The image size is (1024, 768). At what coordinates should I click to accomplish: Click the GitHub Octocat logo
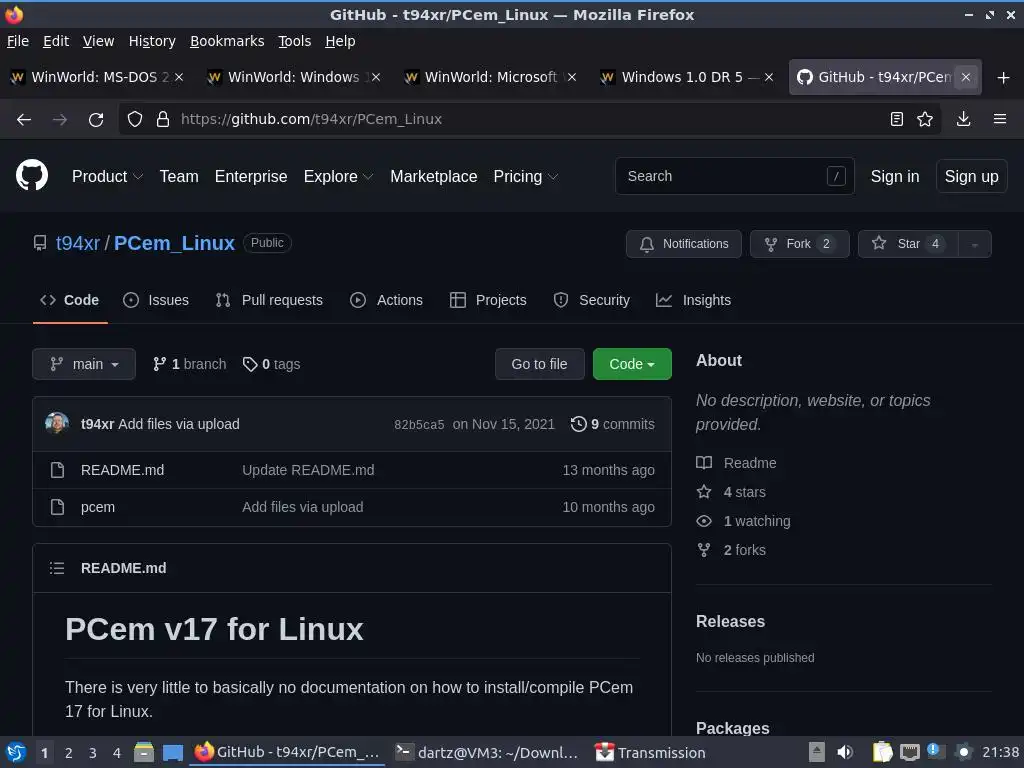(x=32, y=176)
